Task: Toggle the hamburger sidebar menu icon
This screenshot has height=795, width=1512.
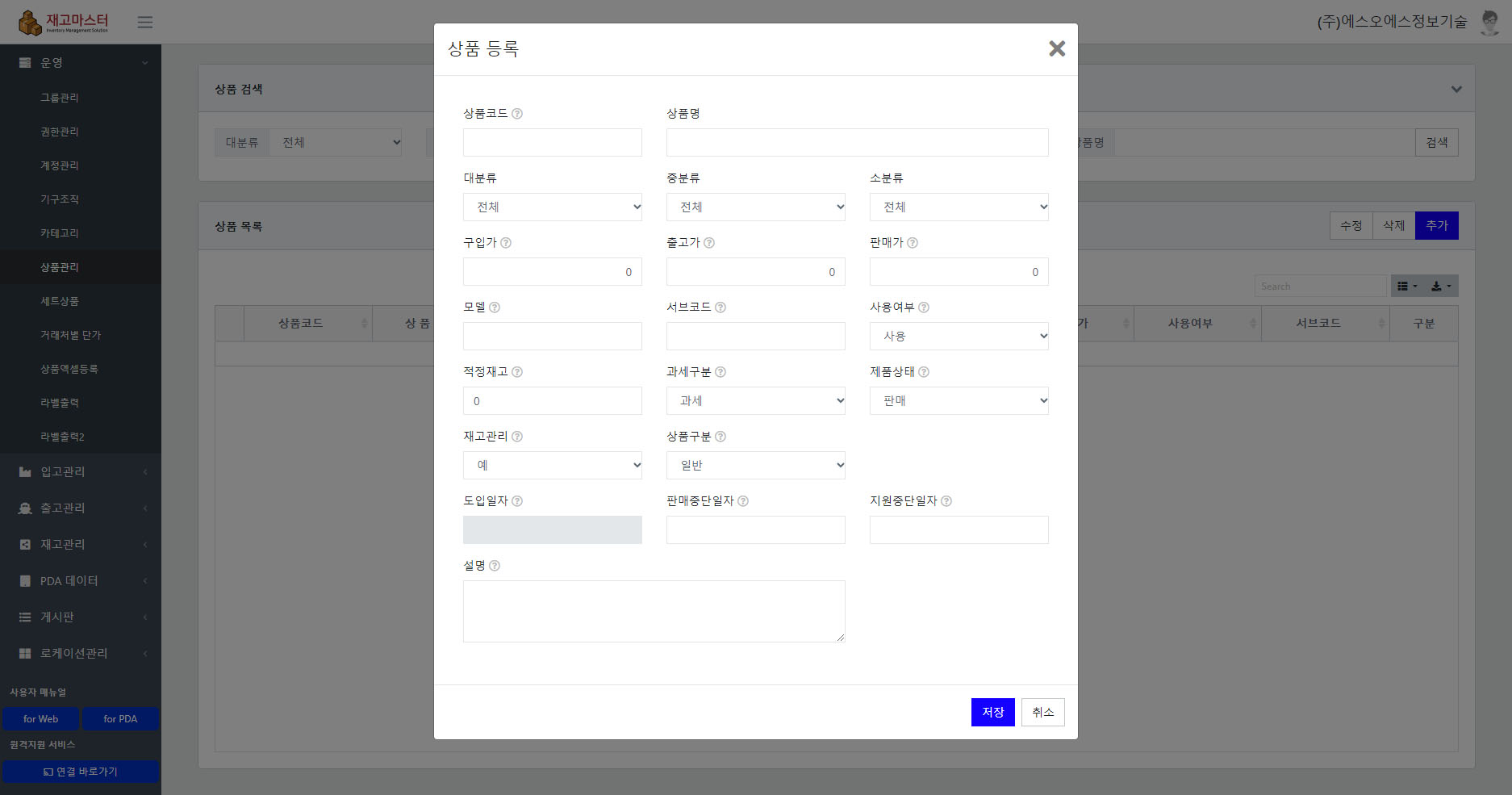Action: coord(145,22)
